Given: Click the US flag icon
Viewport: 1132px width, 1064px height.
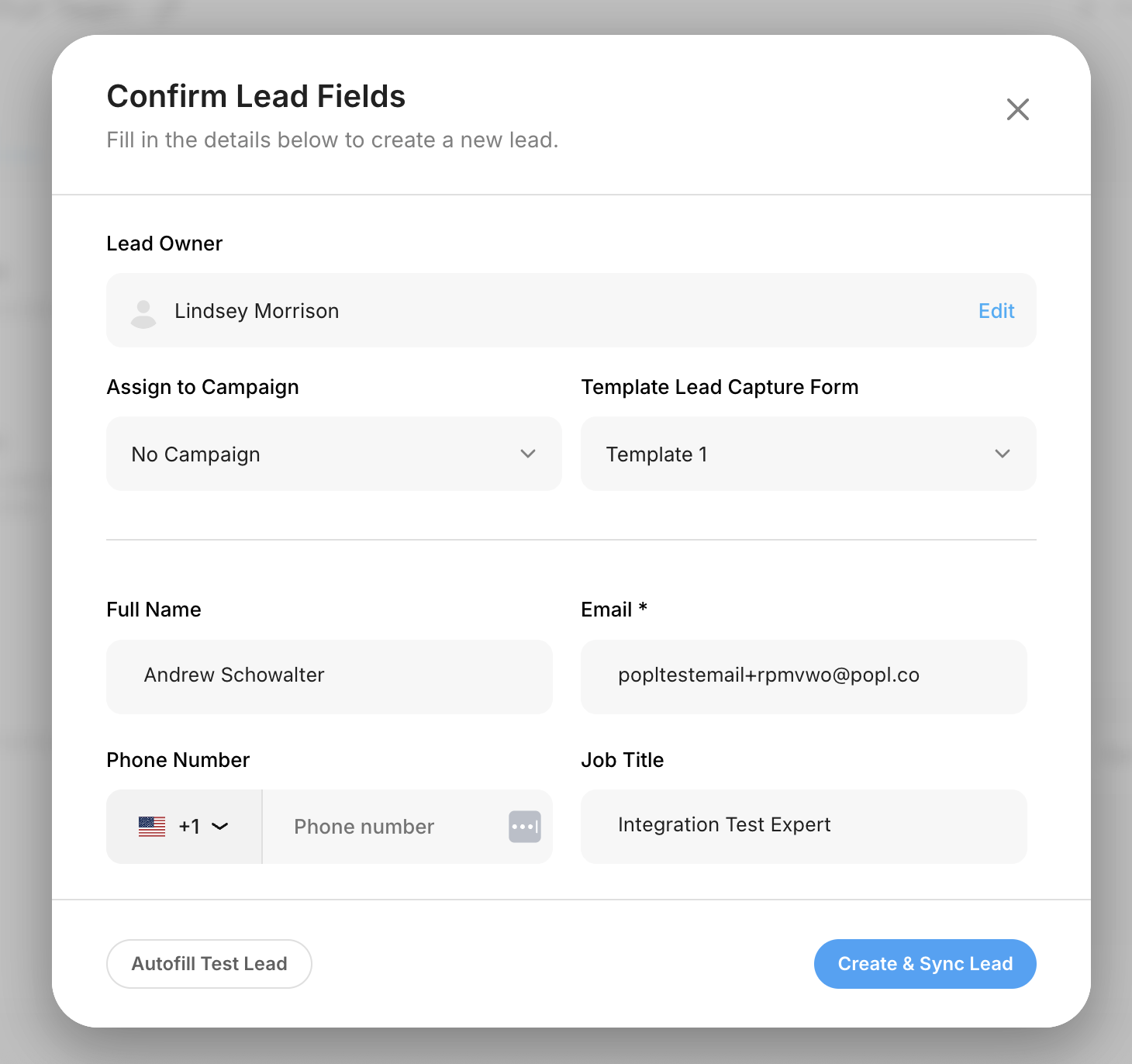Looking at the screenshot, I should 152,827.
